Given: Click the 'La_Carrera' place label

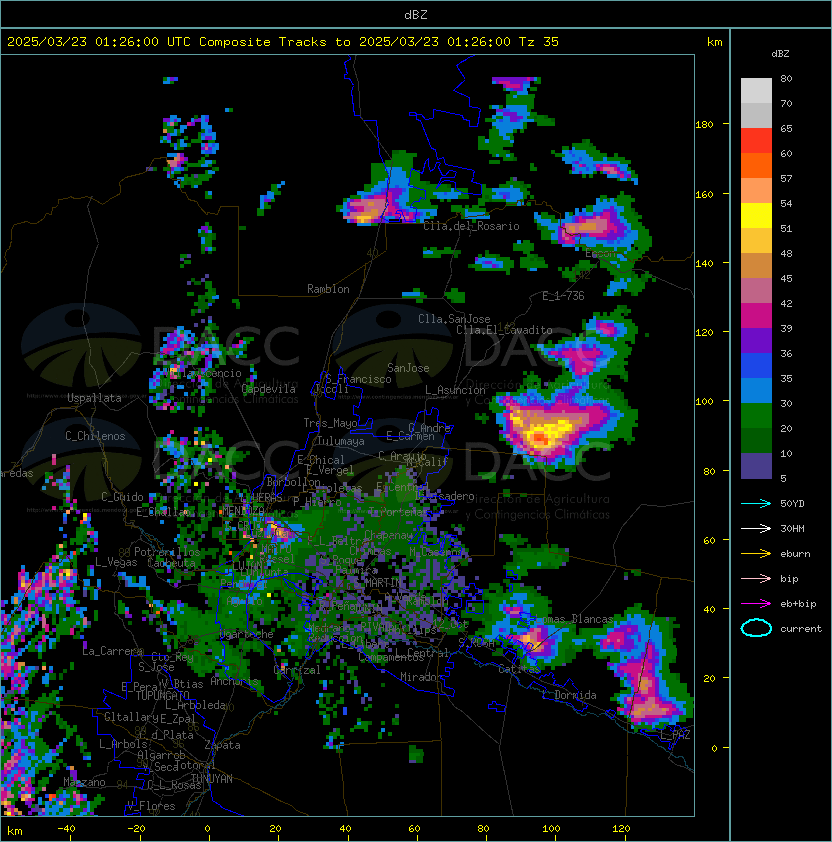Looking at the screenshot, I should [113, 651].
